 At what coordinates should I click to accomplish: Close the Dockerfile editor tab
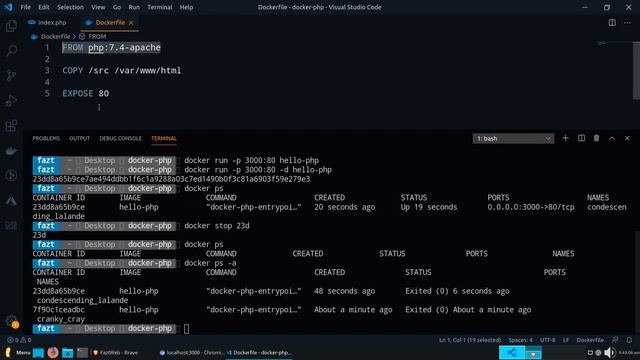tap(131, 23)
